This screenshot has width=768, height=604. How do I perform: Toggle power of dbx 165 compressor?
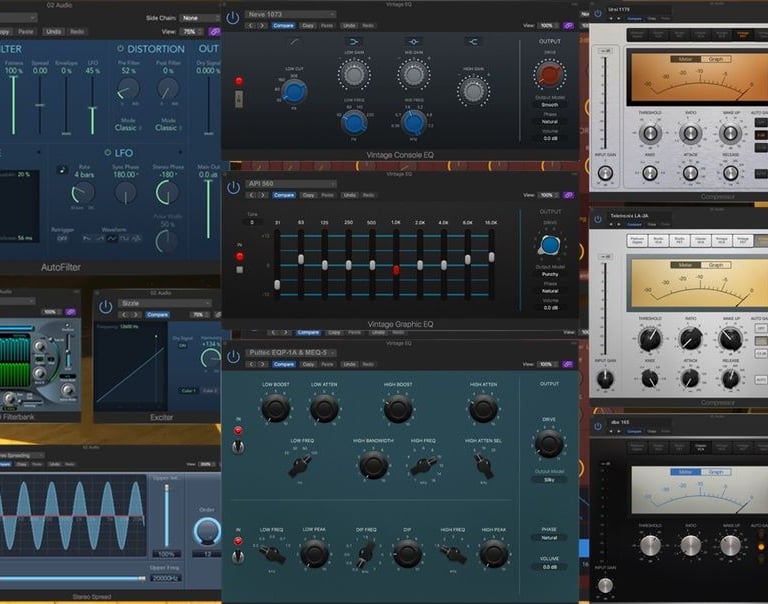point(598,426)
